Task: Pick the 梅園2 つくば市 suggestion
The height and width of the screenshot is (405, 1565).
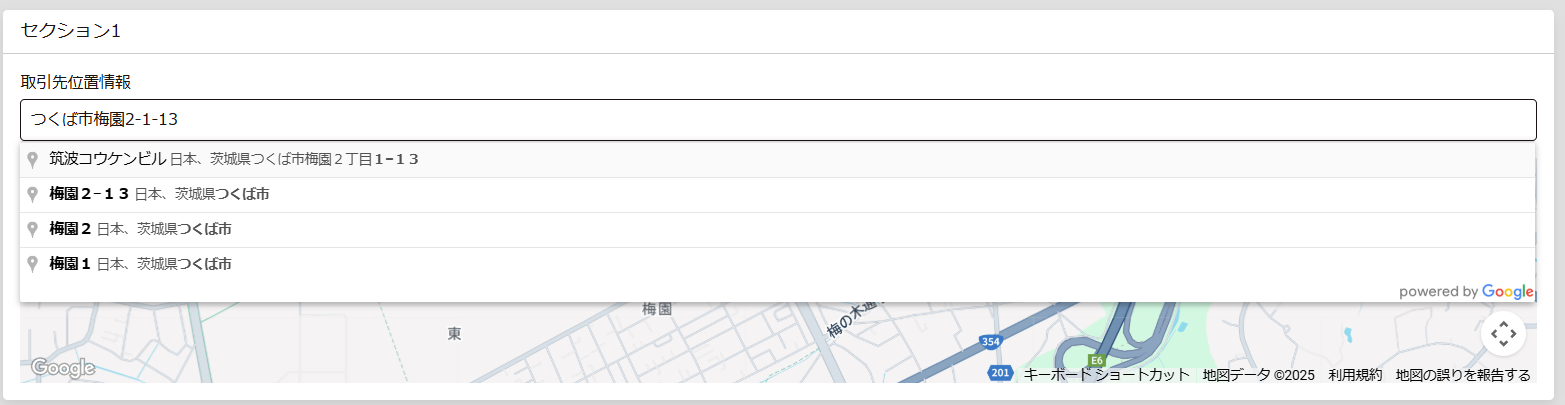Action: (778, 230)
